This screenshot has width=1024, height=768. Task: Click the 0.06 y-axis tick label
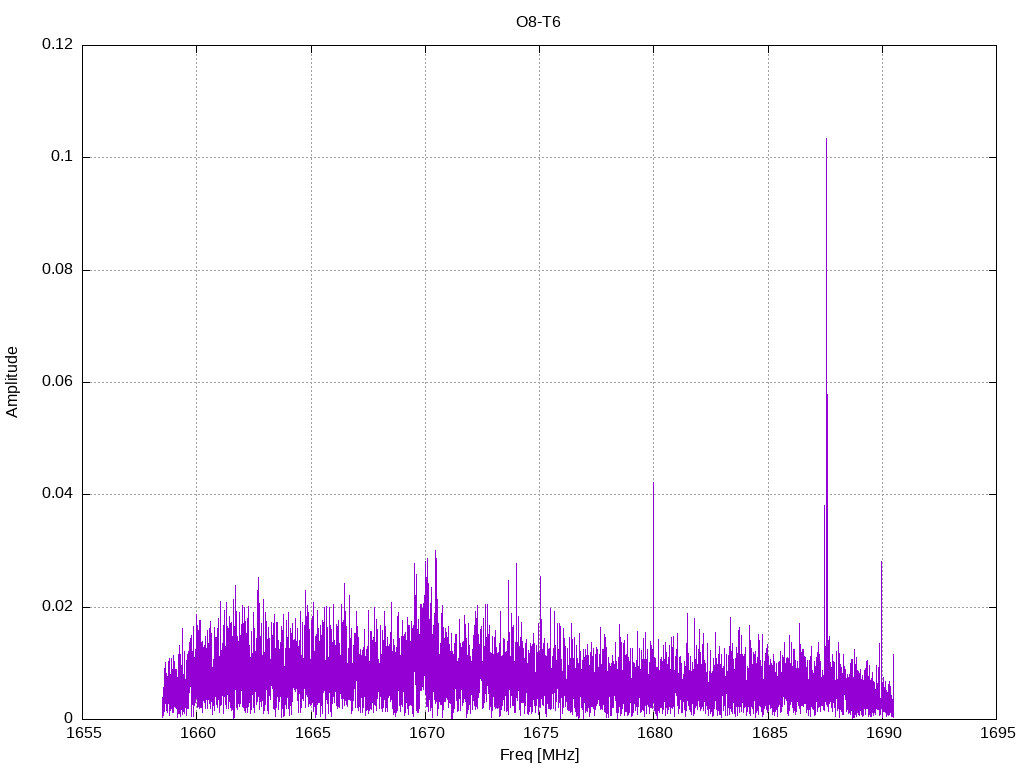click(57, 382)
